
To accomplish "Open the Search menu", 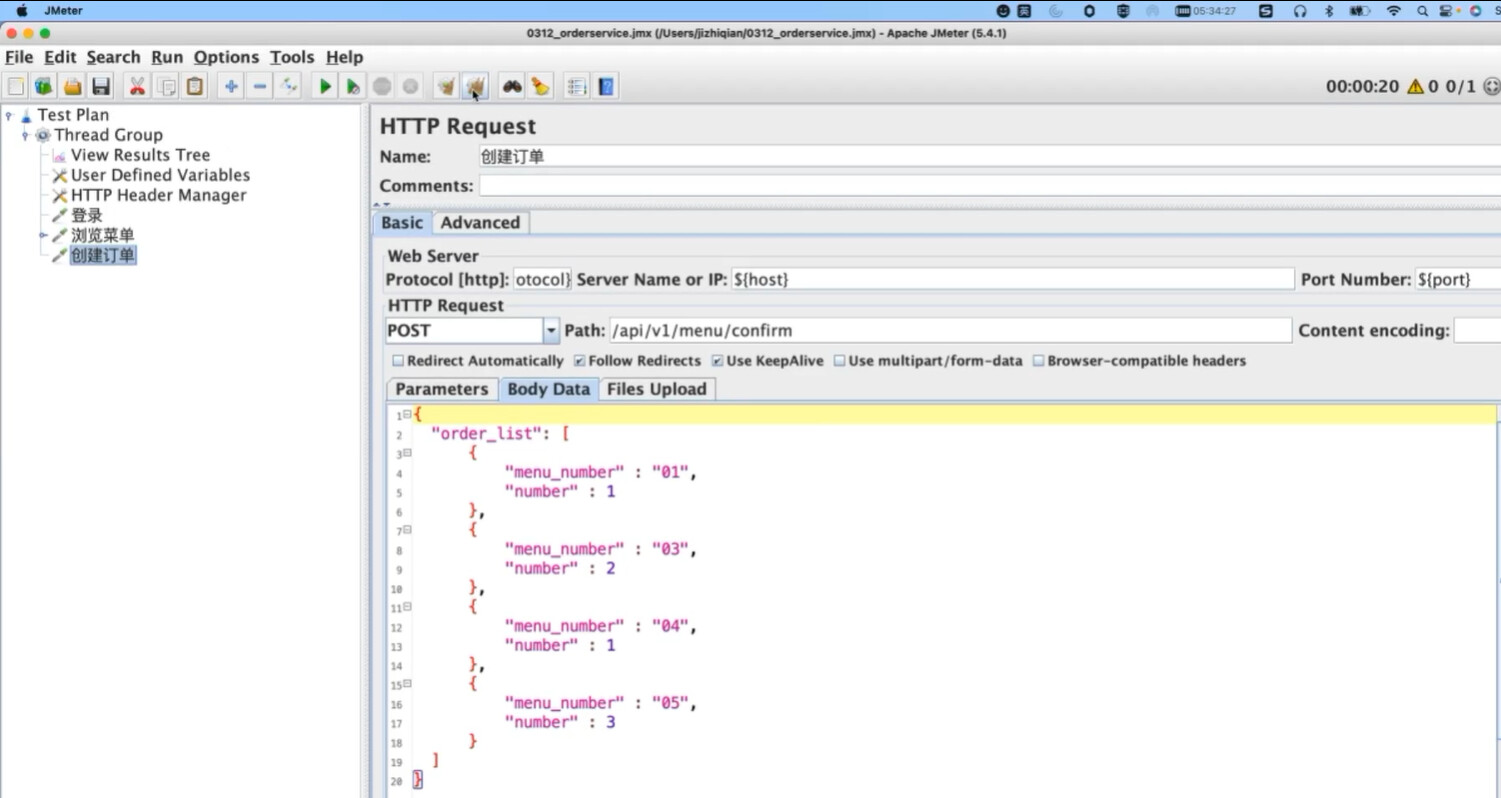I will point(113,58).
